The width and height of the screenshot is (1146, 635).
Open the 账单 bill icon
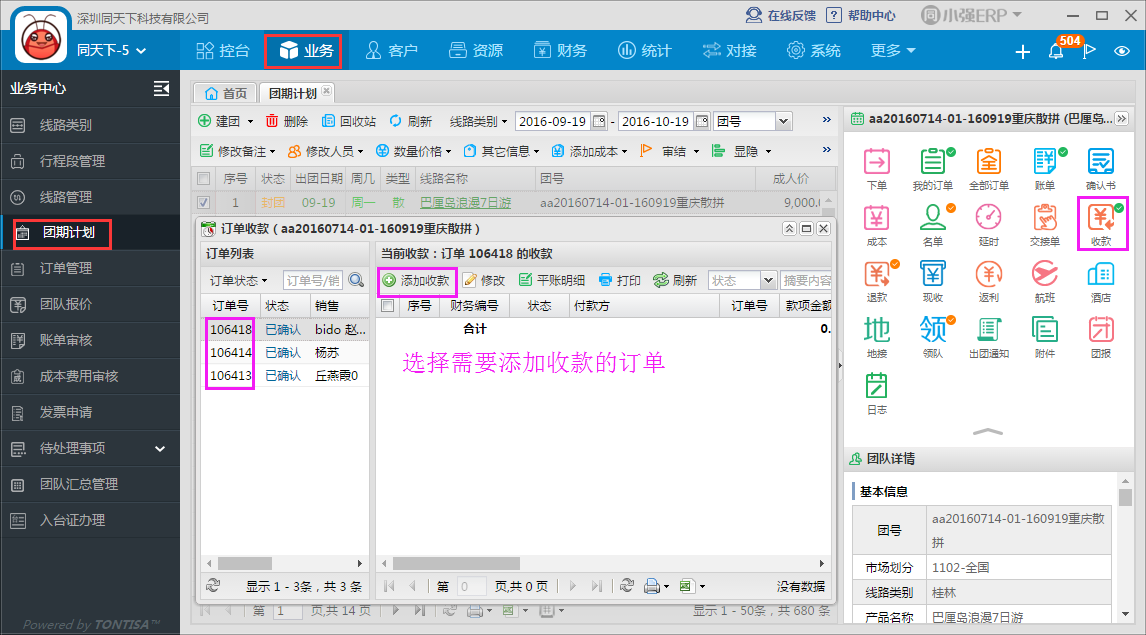click(1045, 169)
